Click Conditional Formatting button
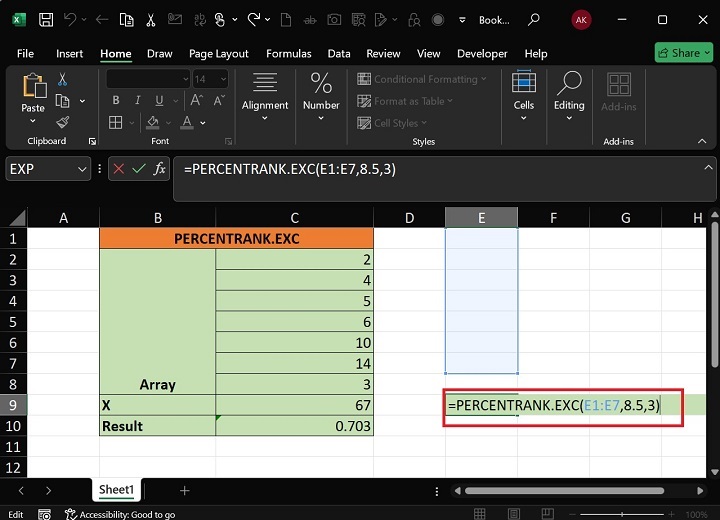 point(422,79)
